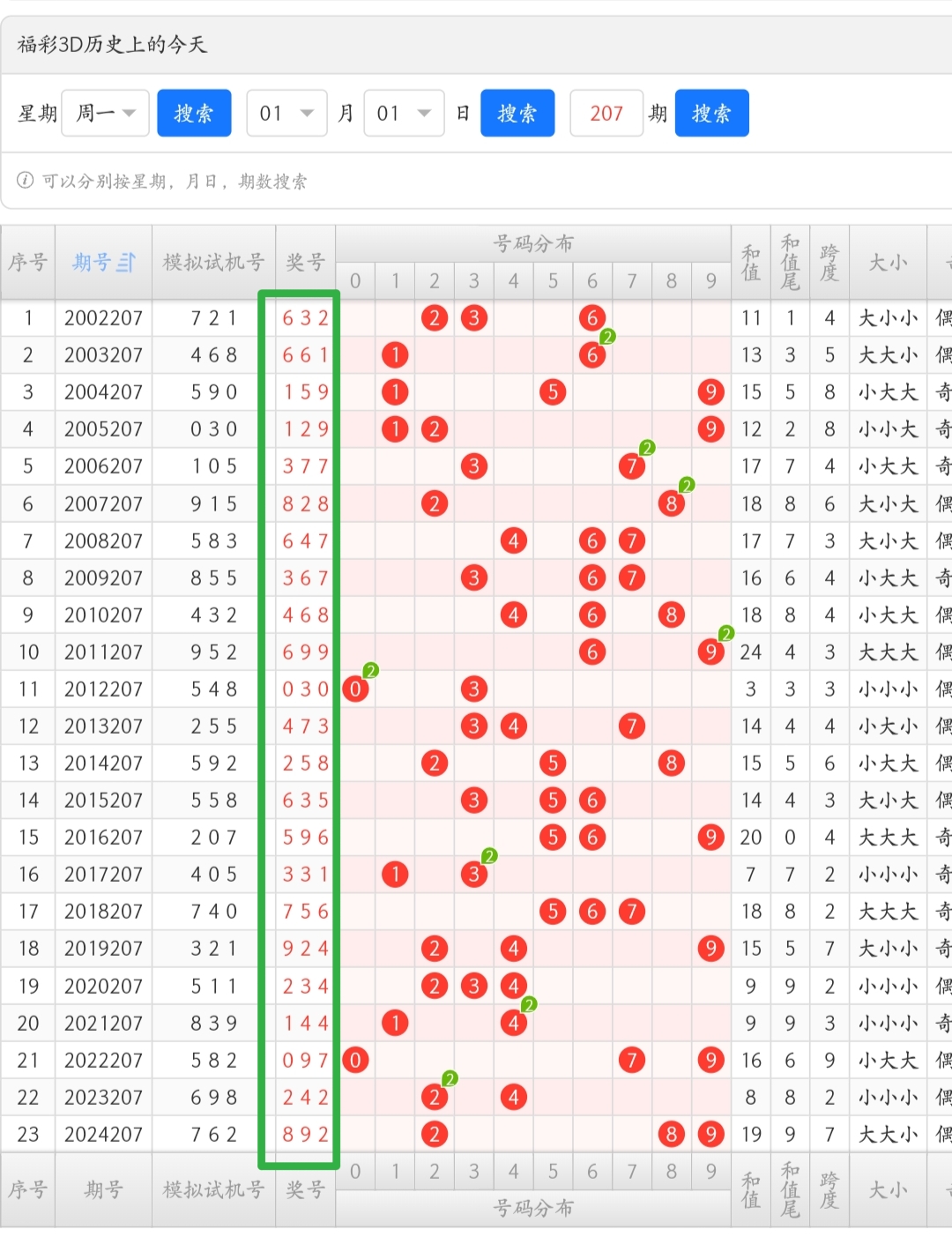Click test number 7 2 1 in row 1
952x1237 pixels.
[x=214, y=318]
